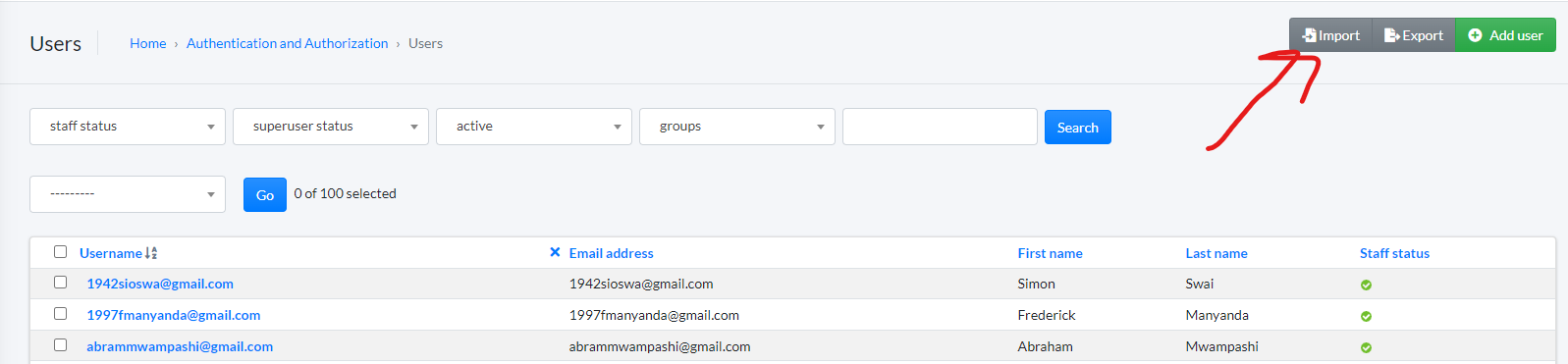Click green staff status icon for Frederick Manyanda
The height and width of the screenshot is (364, 1568).
pyautogui.click(x=1366, y=316)
